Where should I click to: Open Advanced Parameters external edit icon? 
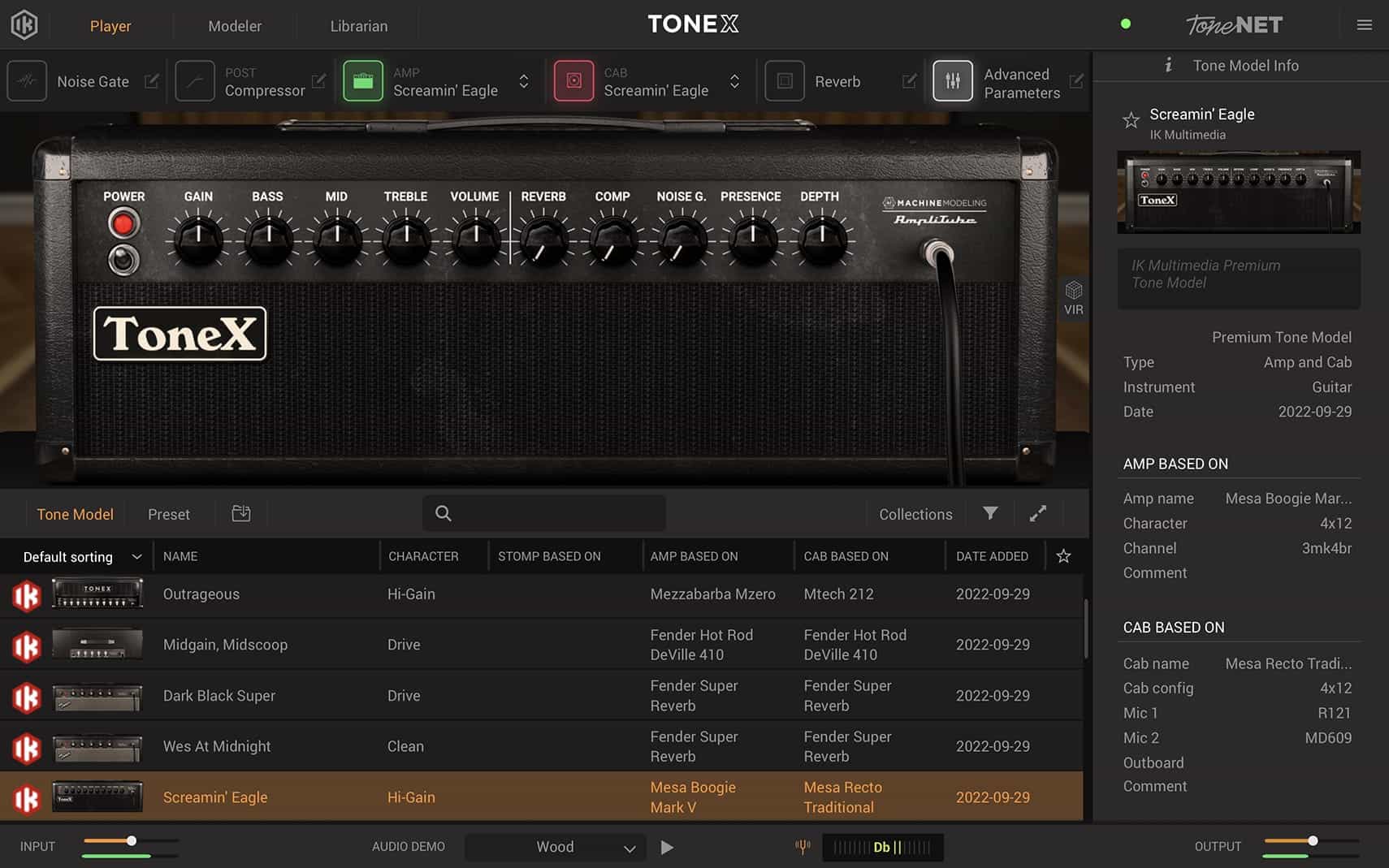(x=1076, y=80)
